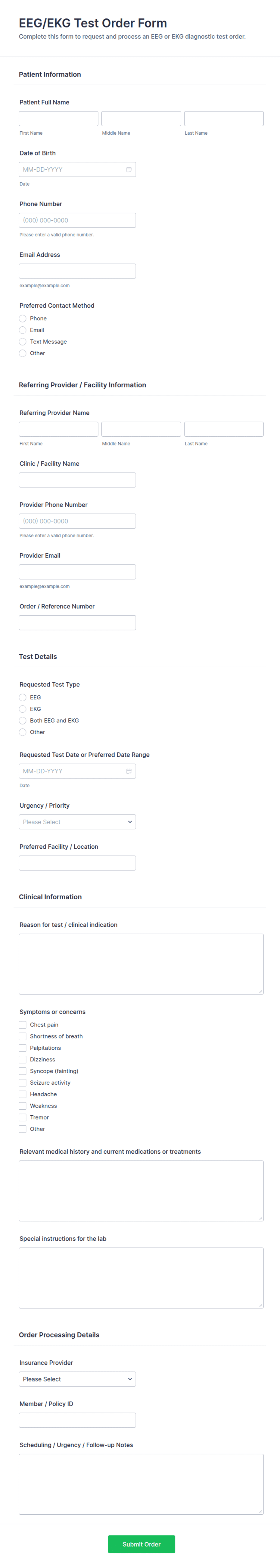Image resolution: width=280 pixels, height=1568 pixels.
Task: Focus the patient Last Name field
Action: tap(223, 119)
